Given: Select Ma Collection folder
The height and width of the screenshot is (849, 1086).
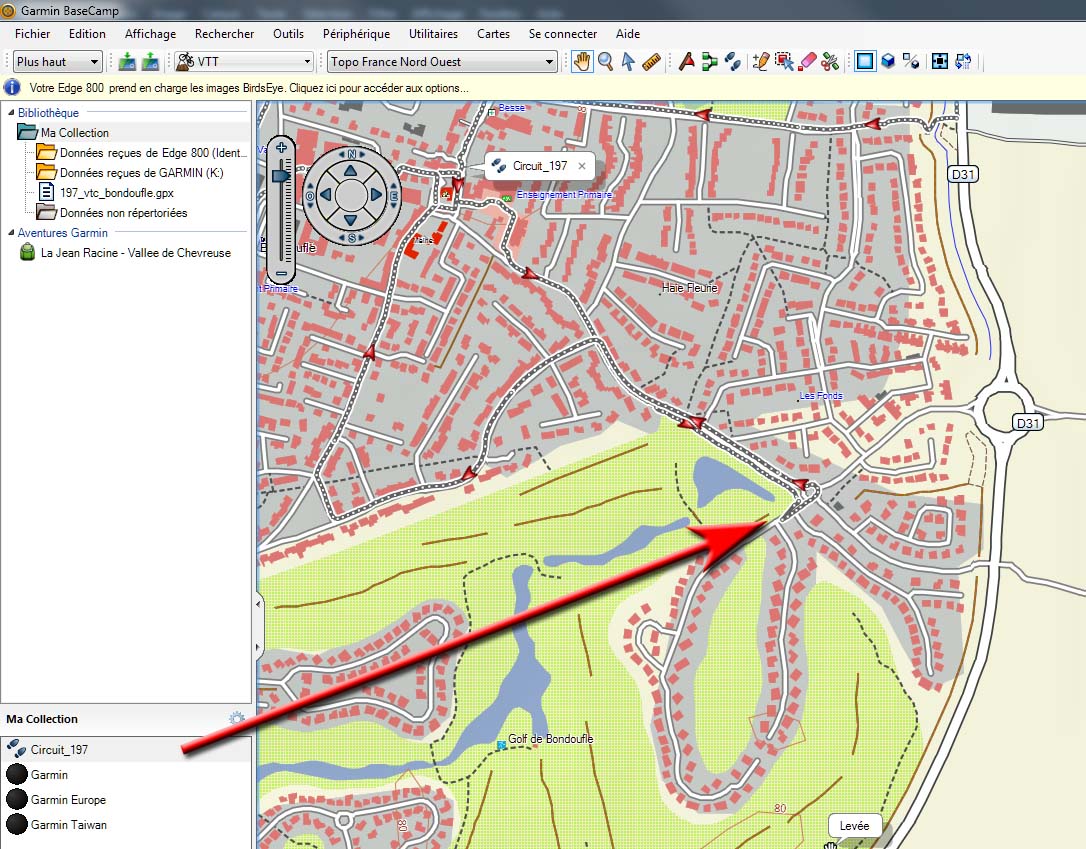Looking at the screenshot, I should (x=74, y=132).
